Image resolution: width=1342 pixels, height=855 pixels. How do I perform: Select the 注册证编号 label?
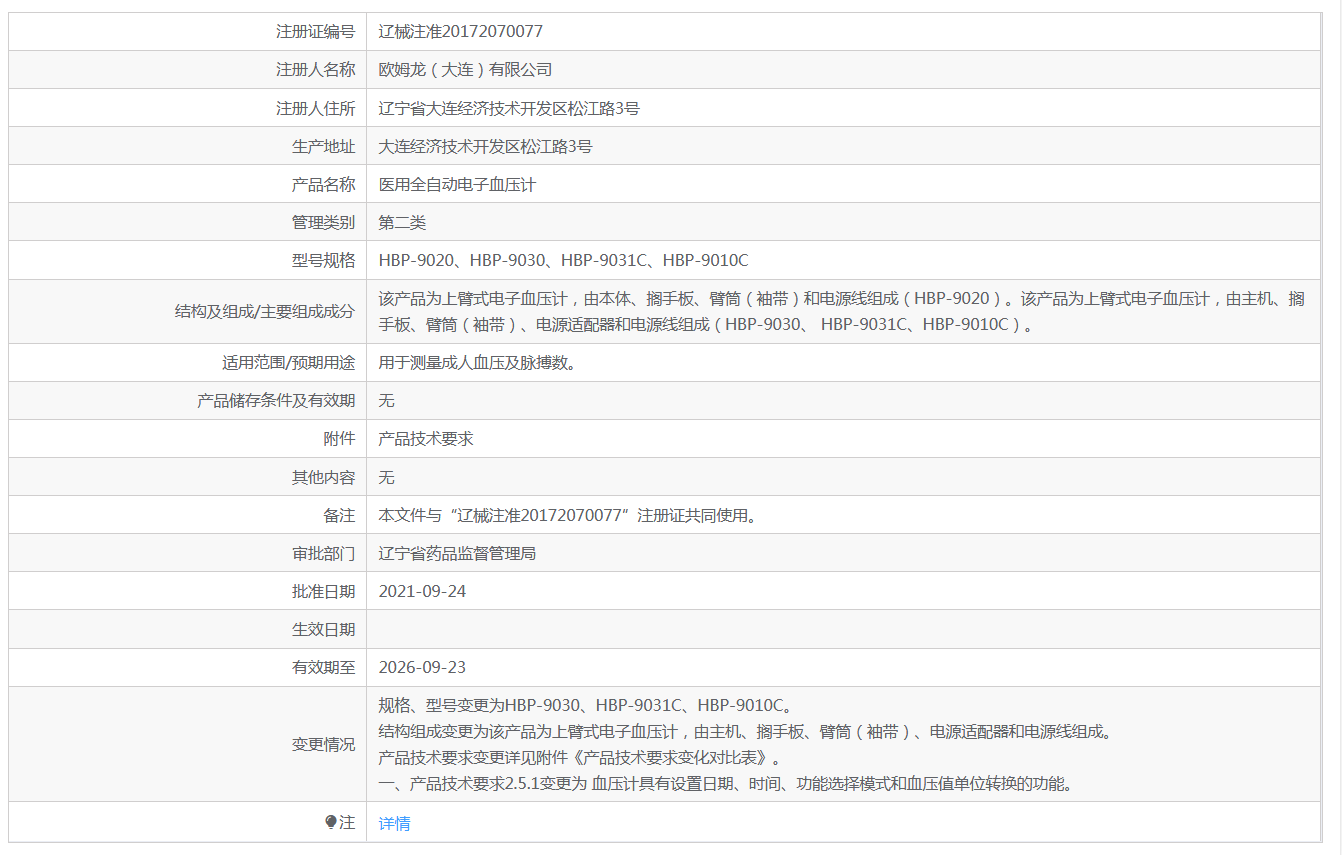pyautogui.click(x=315, y=32)
